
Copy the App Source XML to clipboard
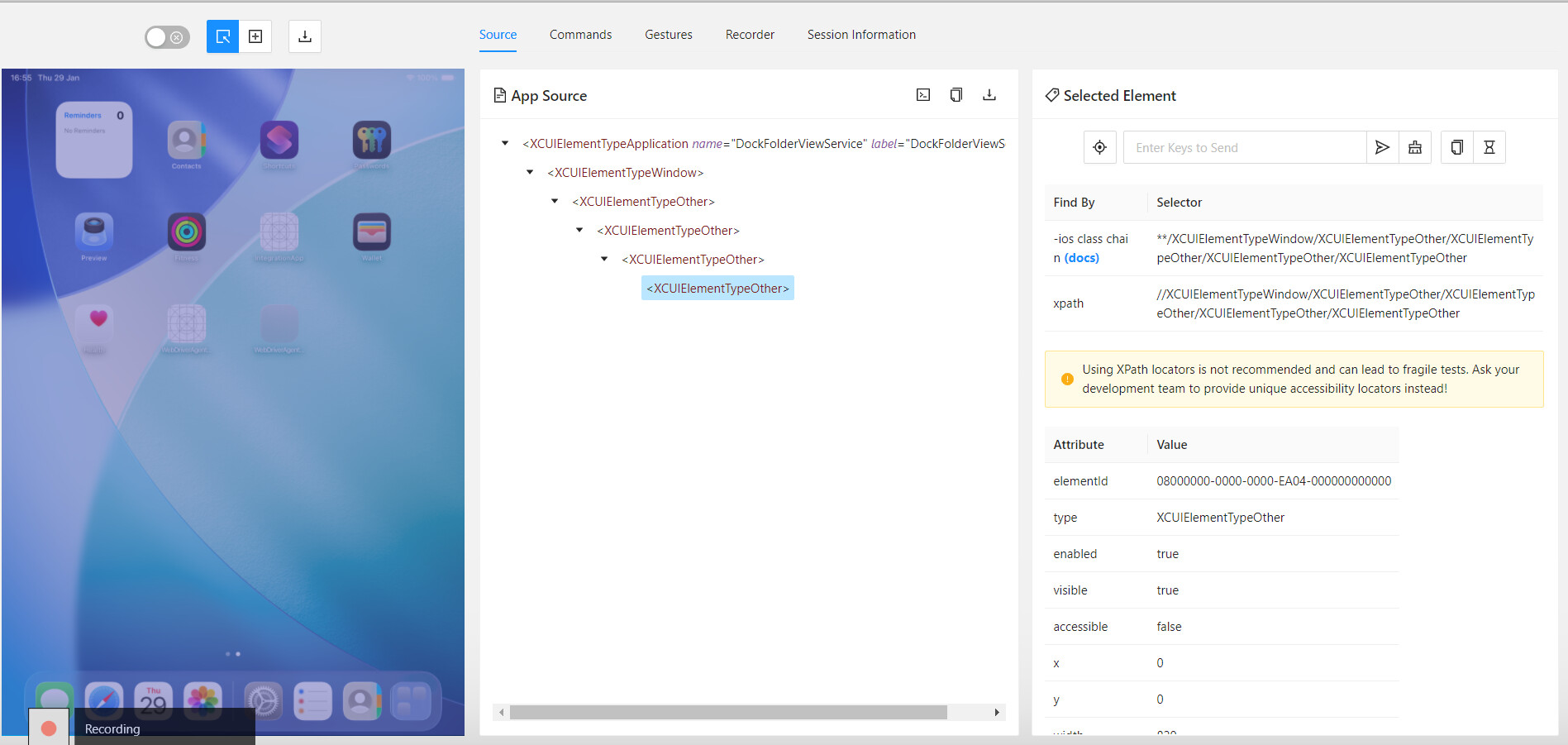[x=956, y=95]
